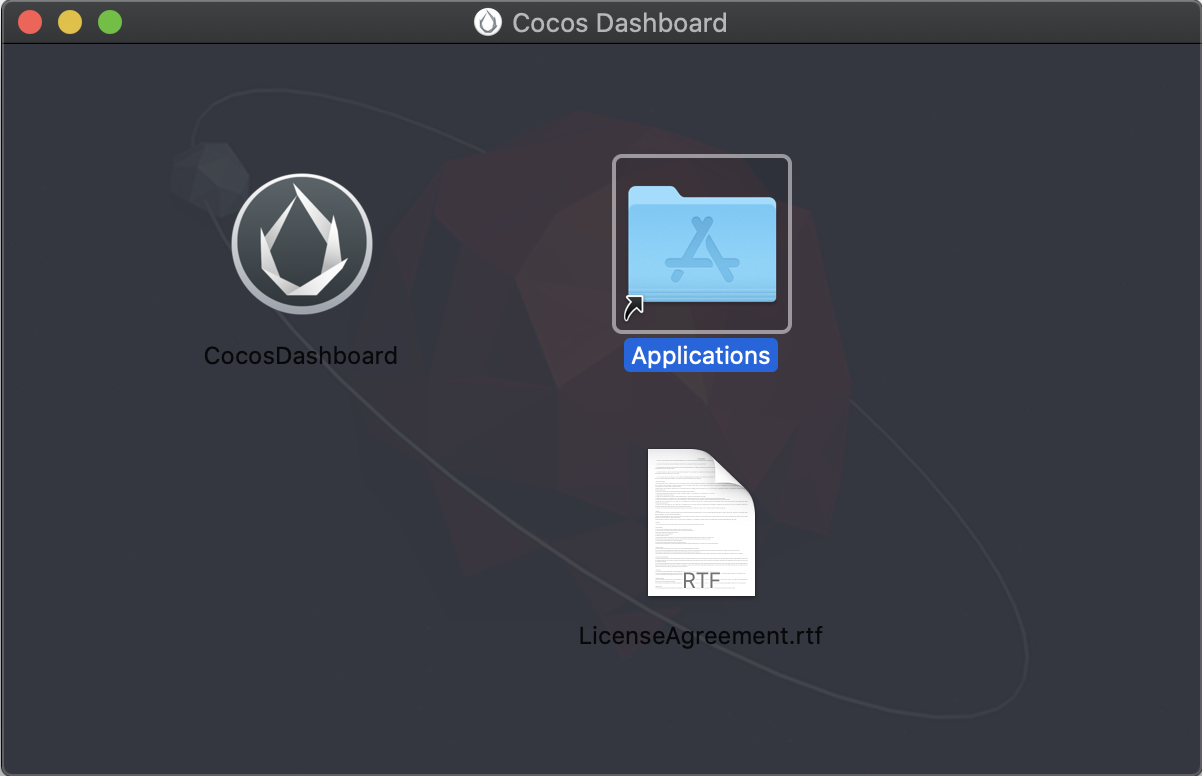1202x776 pixels.
Task: Zoom the window with the green button
Action: point(110,22)
